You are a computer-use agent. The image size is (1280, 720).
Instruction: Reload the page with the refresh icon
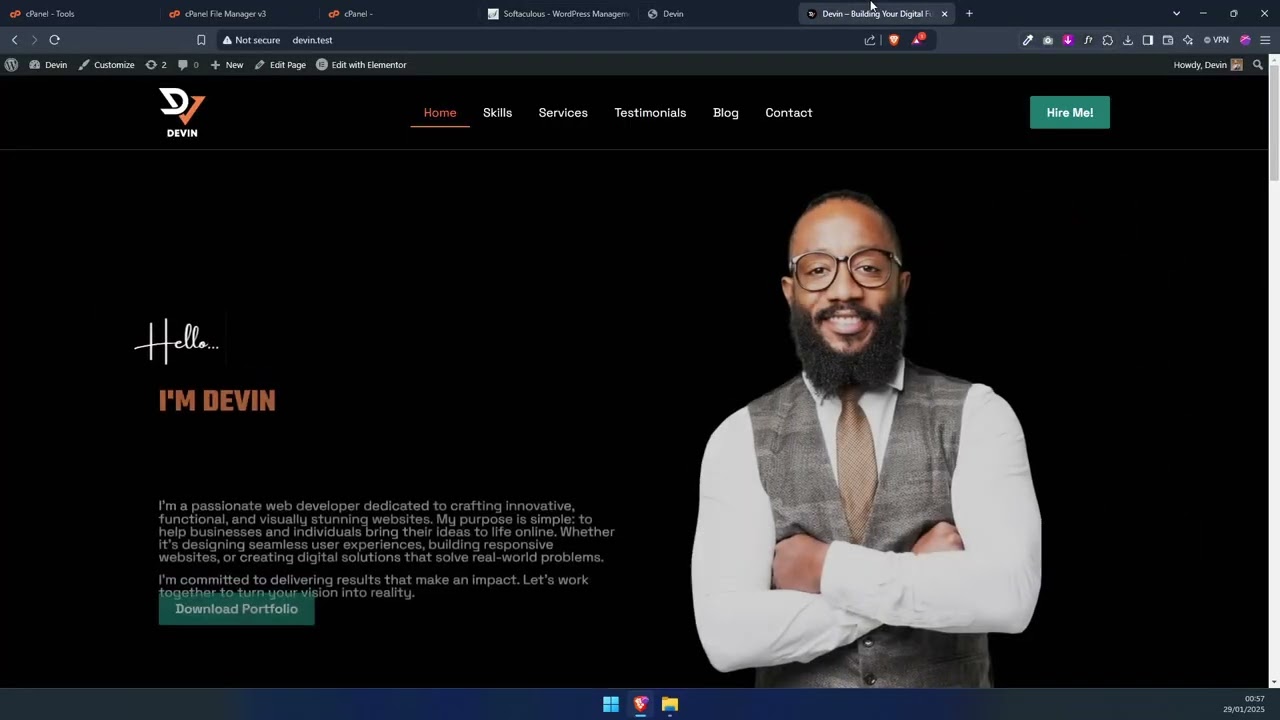tap(54, 40)
